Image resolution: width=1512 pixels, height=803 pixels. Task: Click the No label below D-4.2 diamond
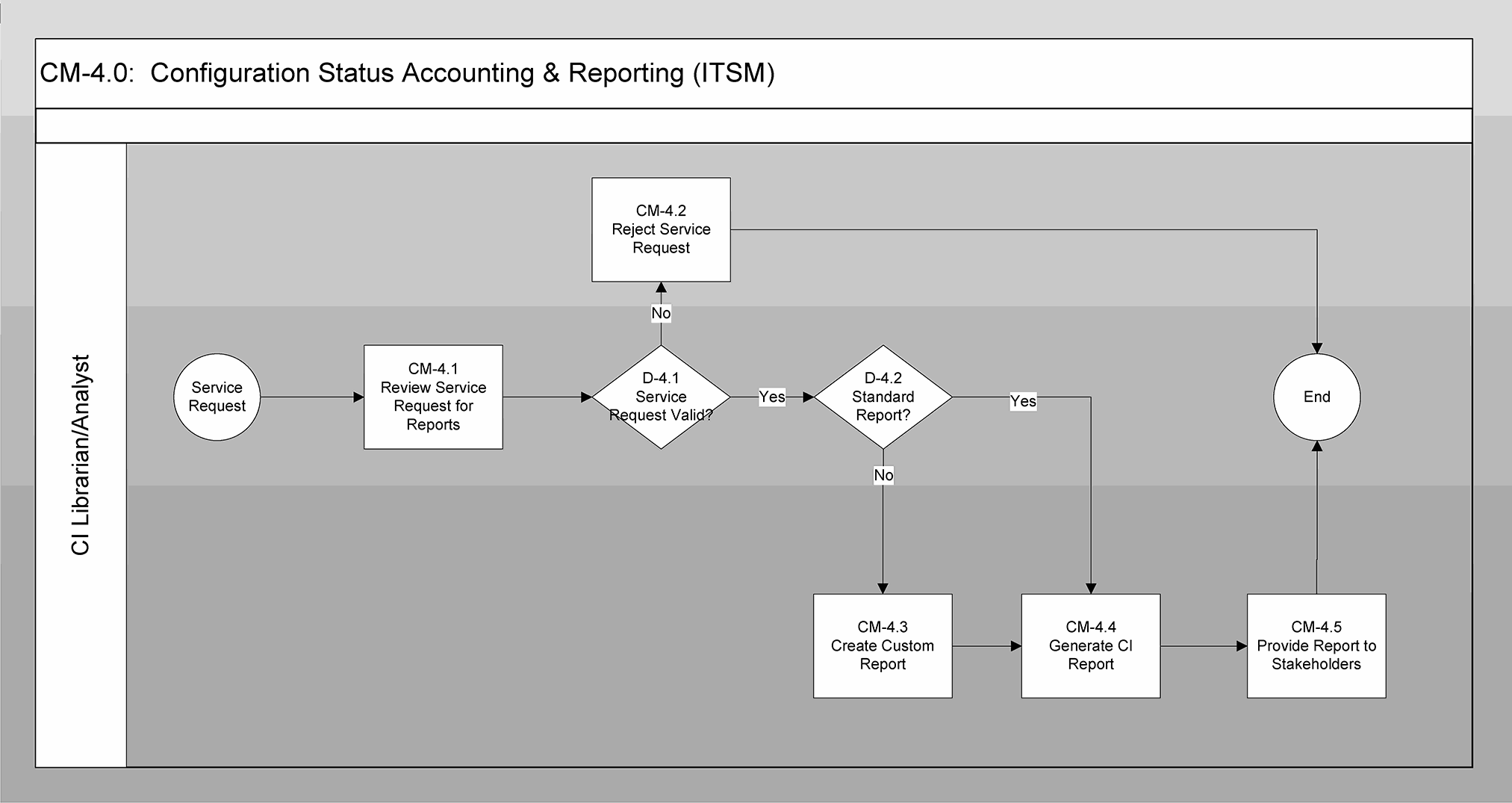tap(883, 475)
